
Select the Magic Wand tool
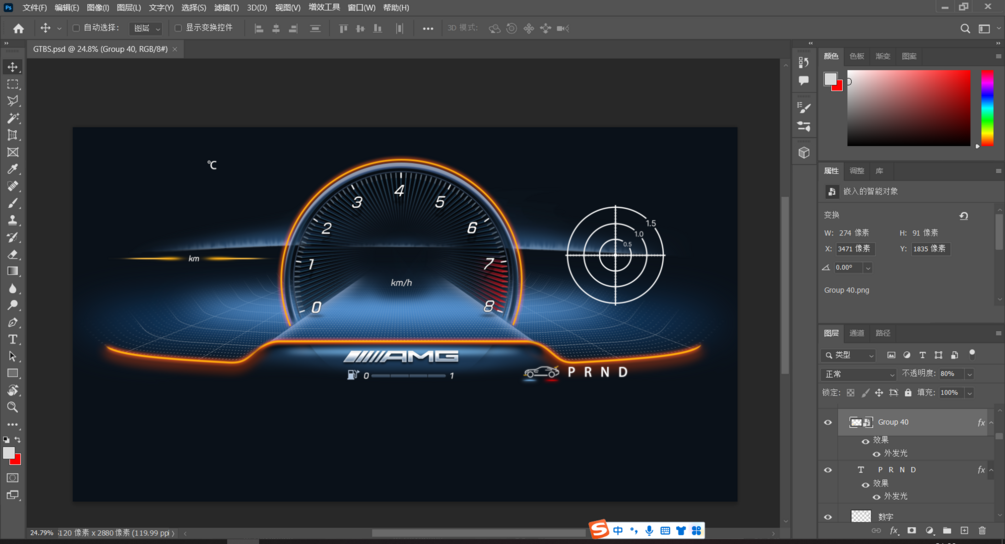click(12, 118)
